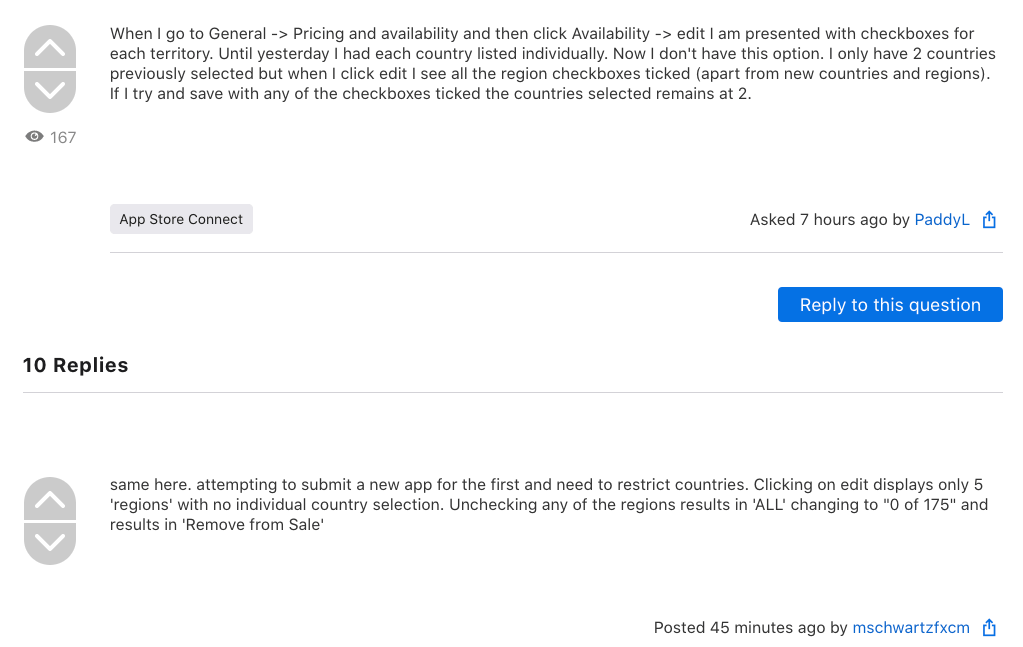Click the view count number 167
1023x647 pixels.
coord(61,137)
